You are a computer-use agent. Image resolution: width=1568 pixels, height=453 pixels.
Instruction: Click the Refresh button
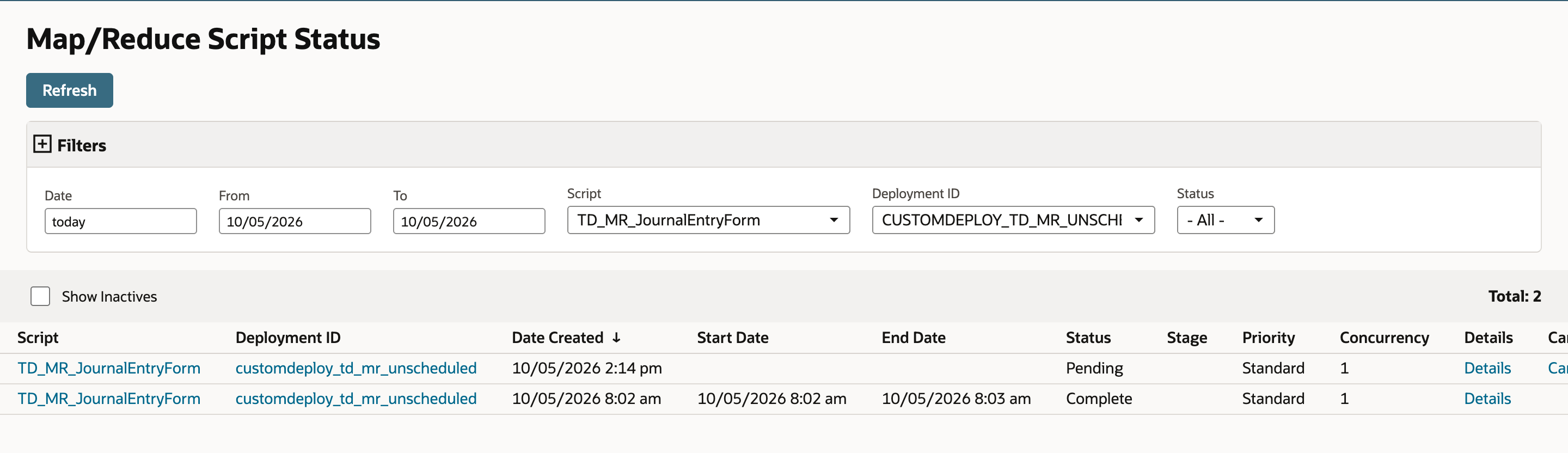point(69,90)
